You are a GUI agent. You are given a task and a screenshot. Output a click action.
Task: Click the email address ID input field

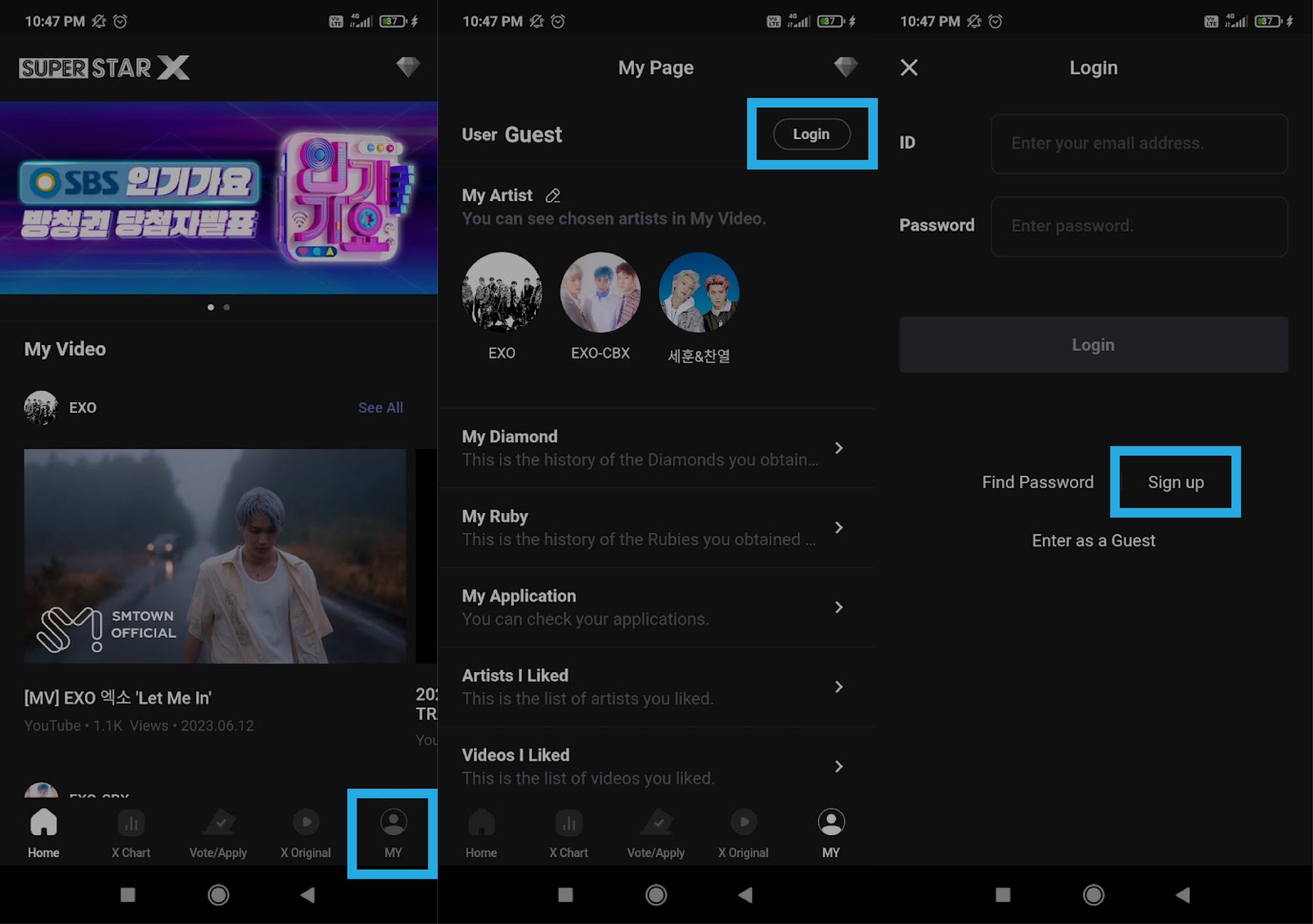1139,143
